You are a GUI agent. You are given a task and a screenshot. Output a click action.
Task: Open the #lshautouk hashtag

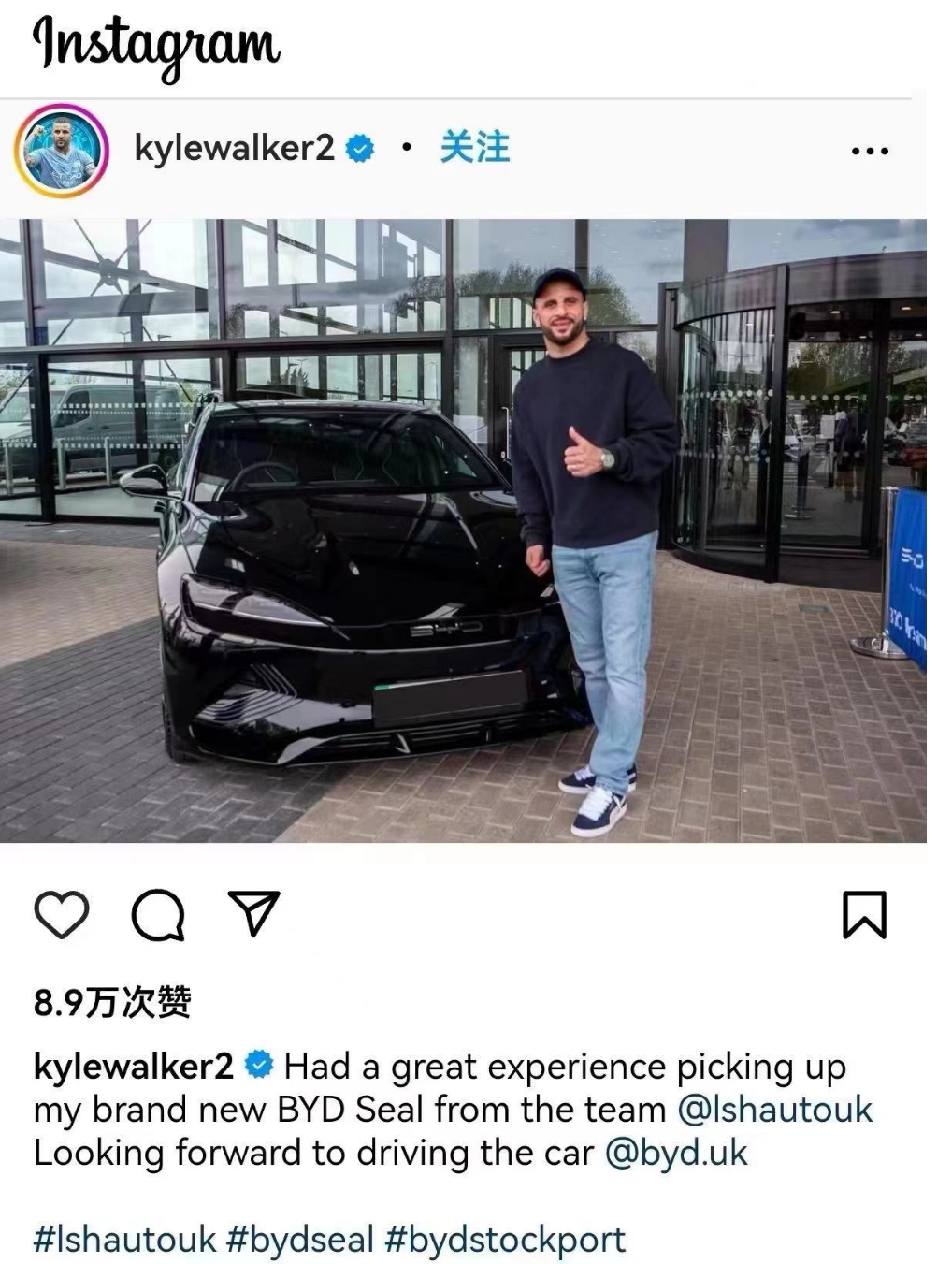[125, 1240]
